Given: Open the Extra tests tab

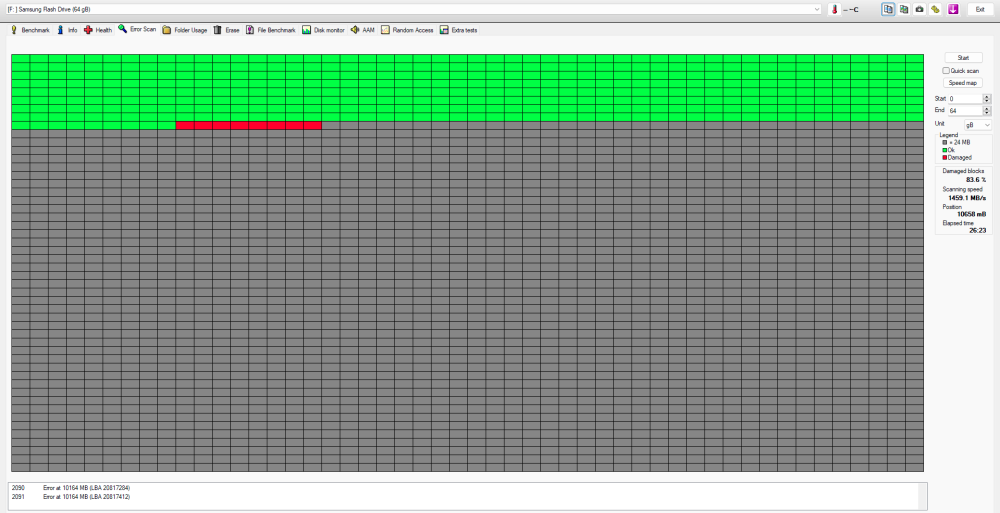Looking at the screenshot, I should (459, 30).
